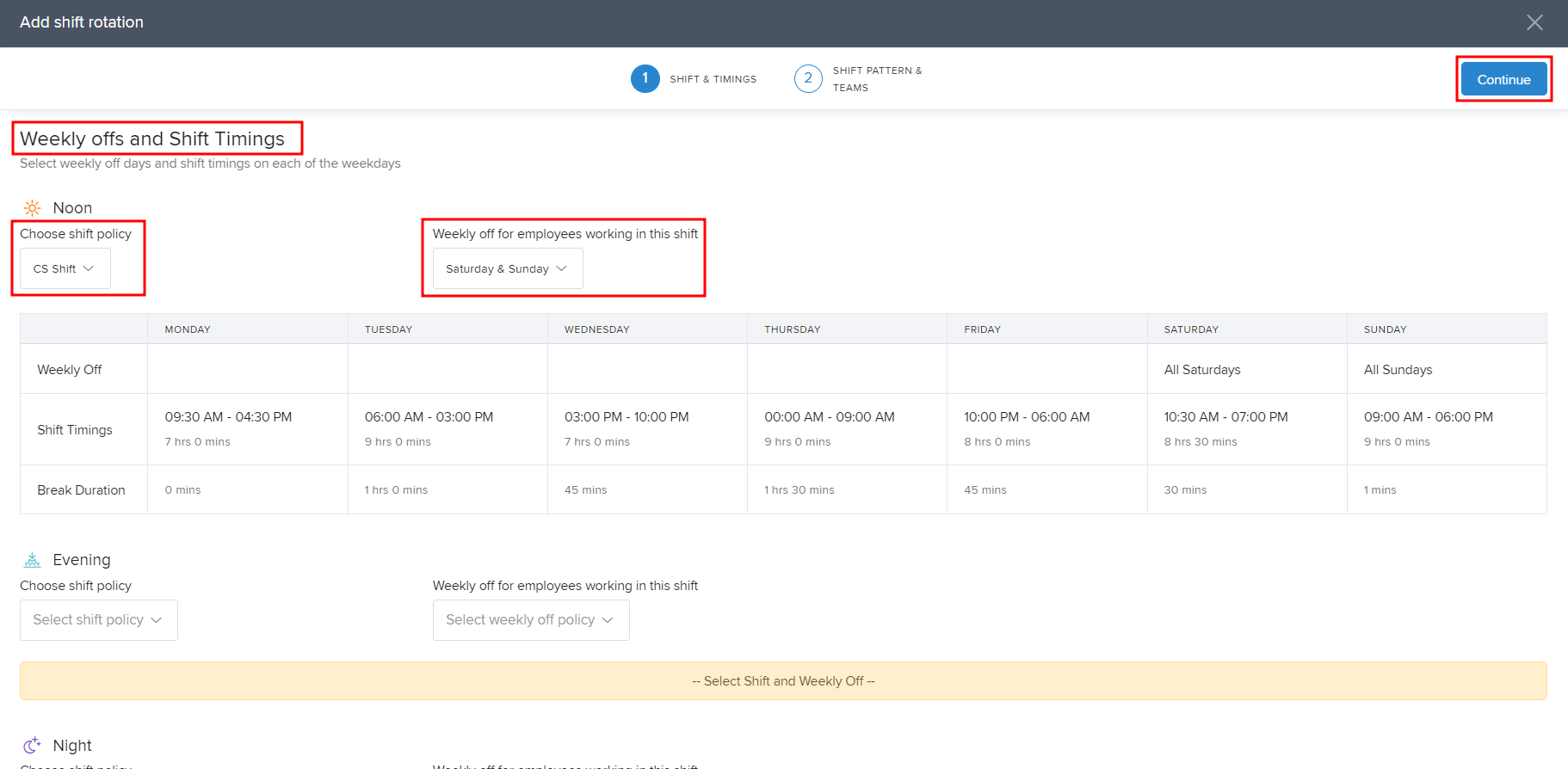
Task: Click the Evening sunset icon
Action: 32,560
